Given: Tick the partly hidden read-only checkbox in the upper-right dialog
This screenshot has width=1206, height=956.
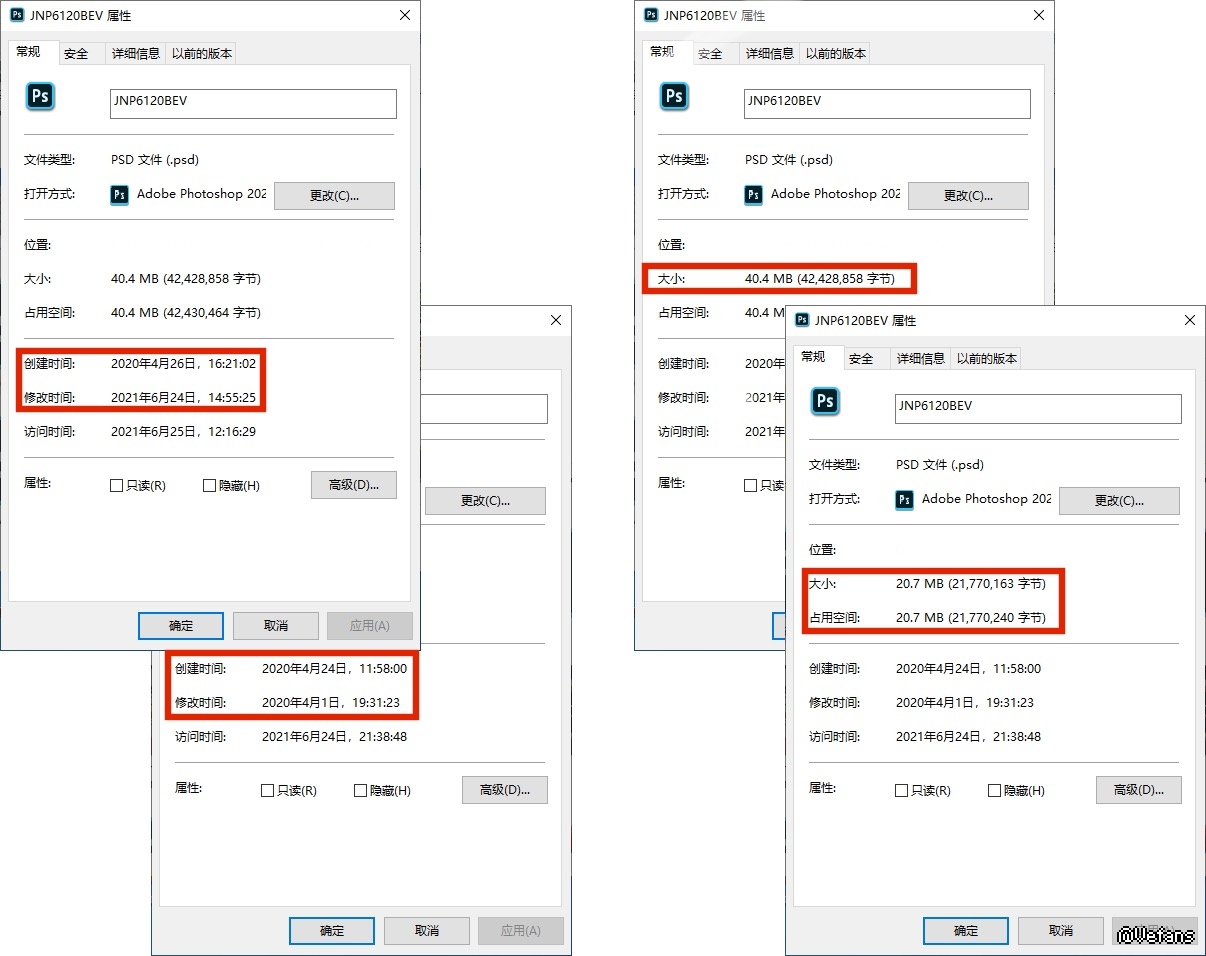Looking at the screenshot, I should pos(751,486).
